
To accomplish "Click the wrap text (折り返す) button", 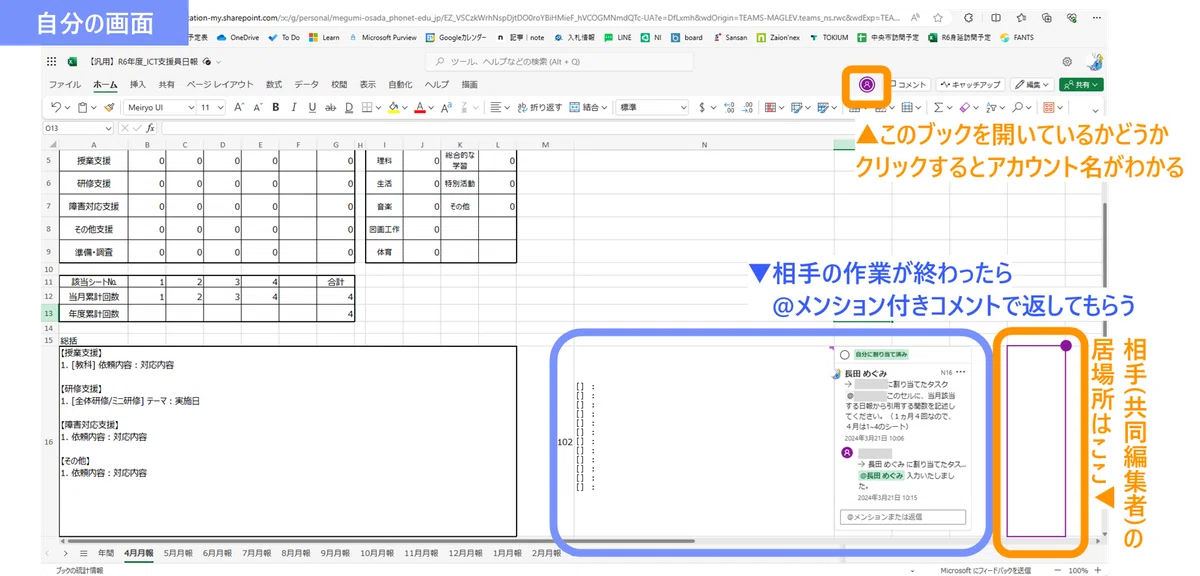I will coord(539,107).
